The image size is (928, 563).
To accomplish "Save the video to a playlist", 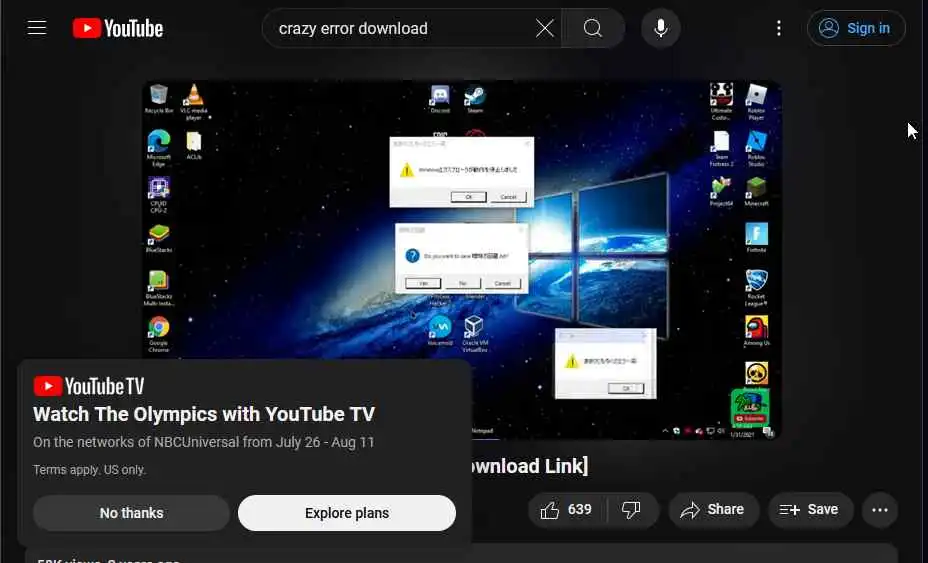I will (x=810, y=510).
